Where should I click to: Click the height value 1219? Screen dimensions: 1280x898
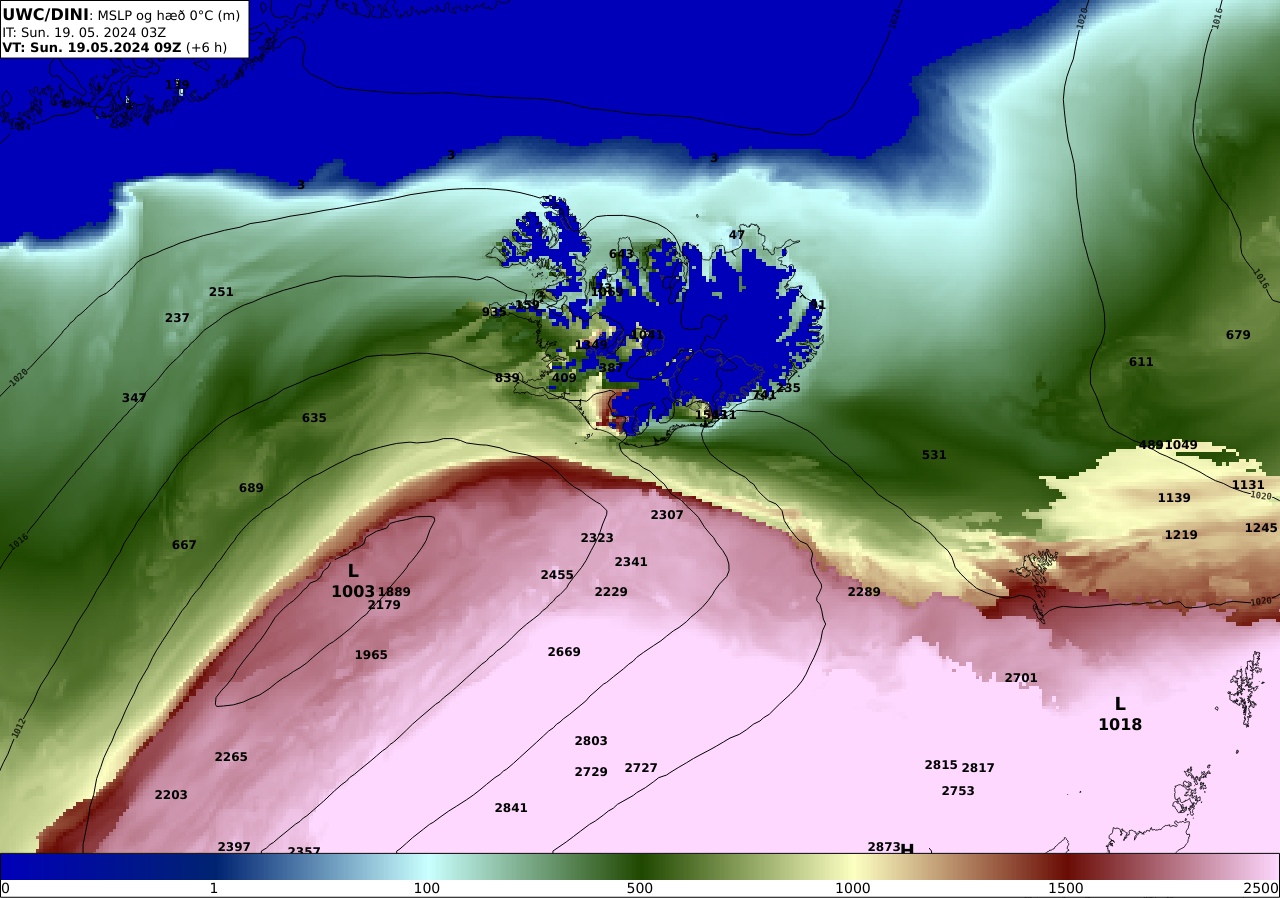[1181, 535]
